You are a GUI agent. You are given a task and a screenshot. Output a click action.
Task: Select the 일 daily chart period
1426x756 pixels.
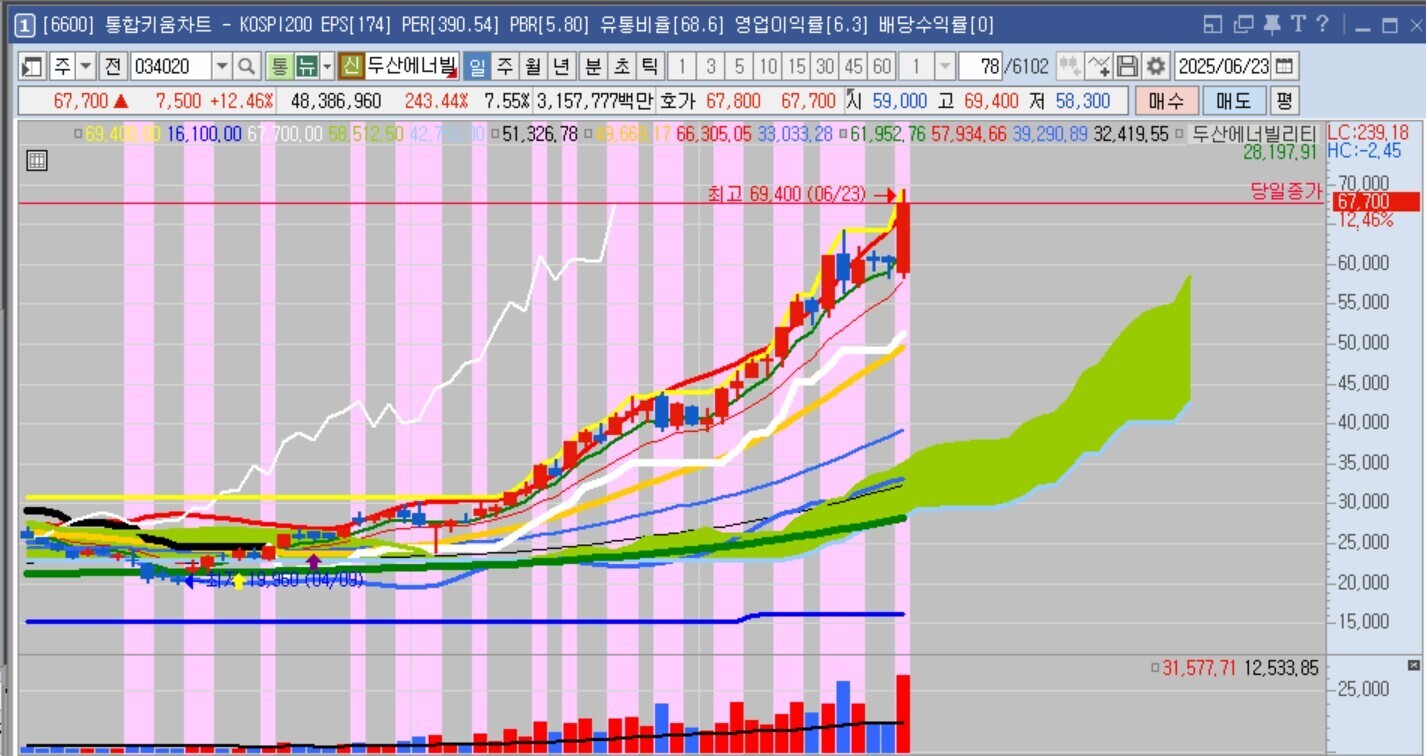point(477,67)
